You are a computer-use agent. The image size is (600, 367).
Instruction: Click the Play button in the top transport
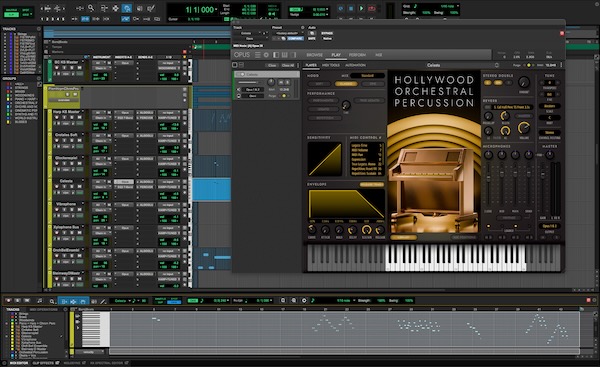pos(361,8)
